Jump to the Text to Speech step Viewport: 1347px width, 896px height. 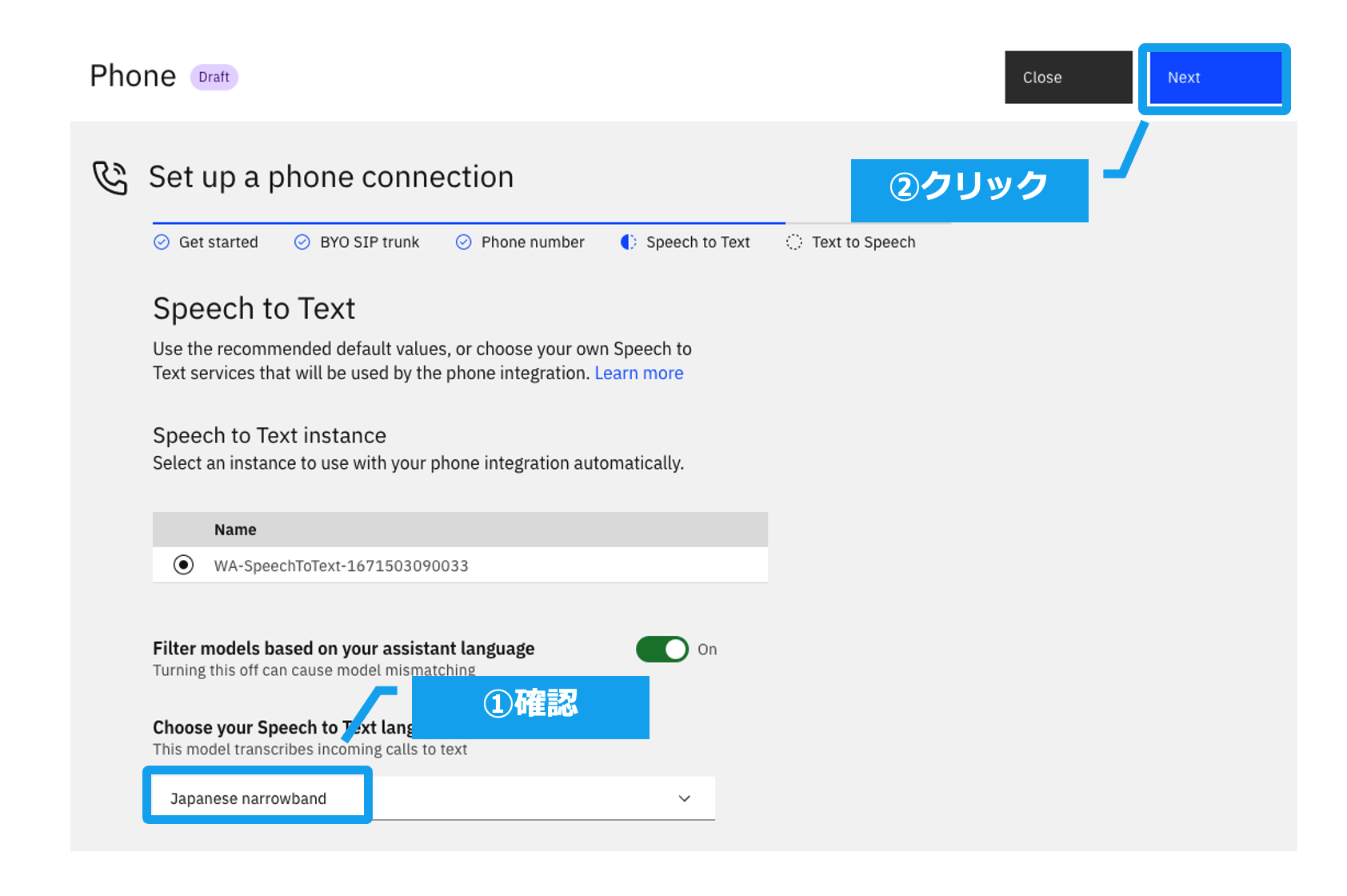[851, 242]
